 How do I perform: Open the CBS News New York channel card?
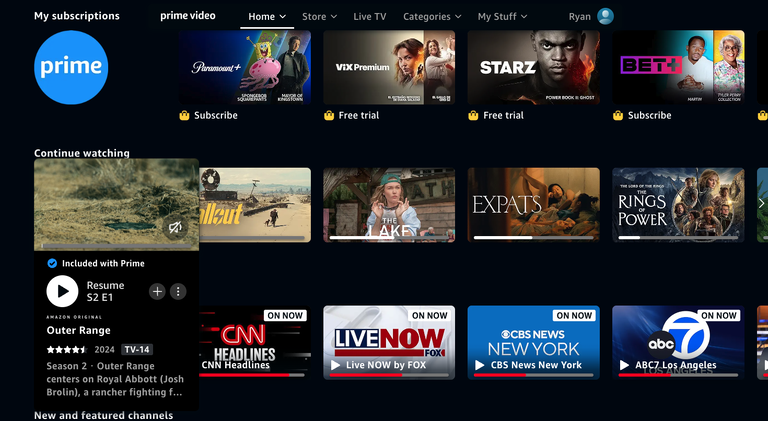click(x=534, y=342)
